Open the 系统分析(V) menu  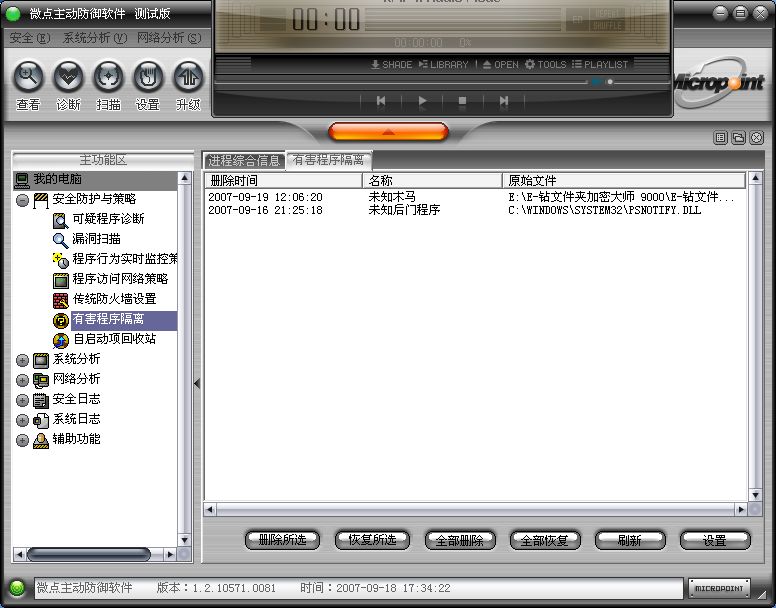coord(95,38)
